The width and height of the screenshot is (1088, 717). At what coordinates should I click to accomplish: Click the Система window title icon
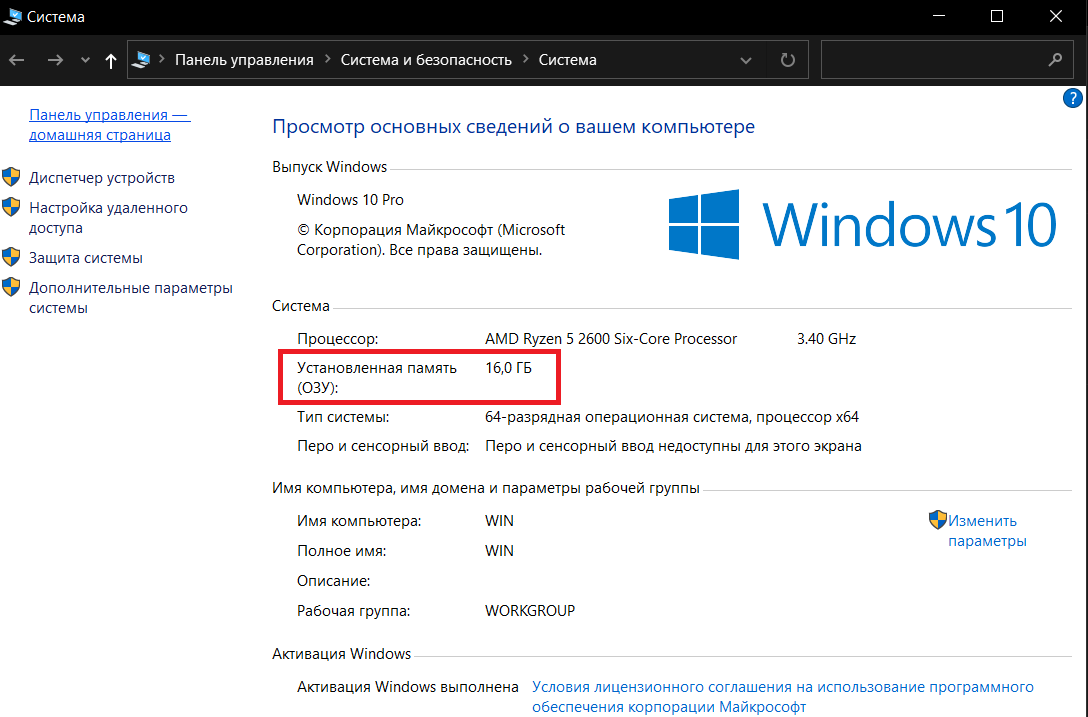[x=12, y=16]
